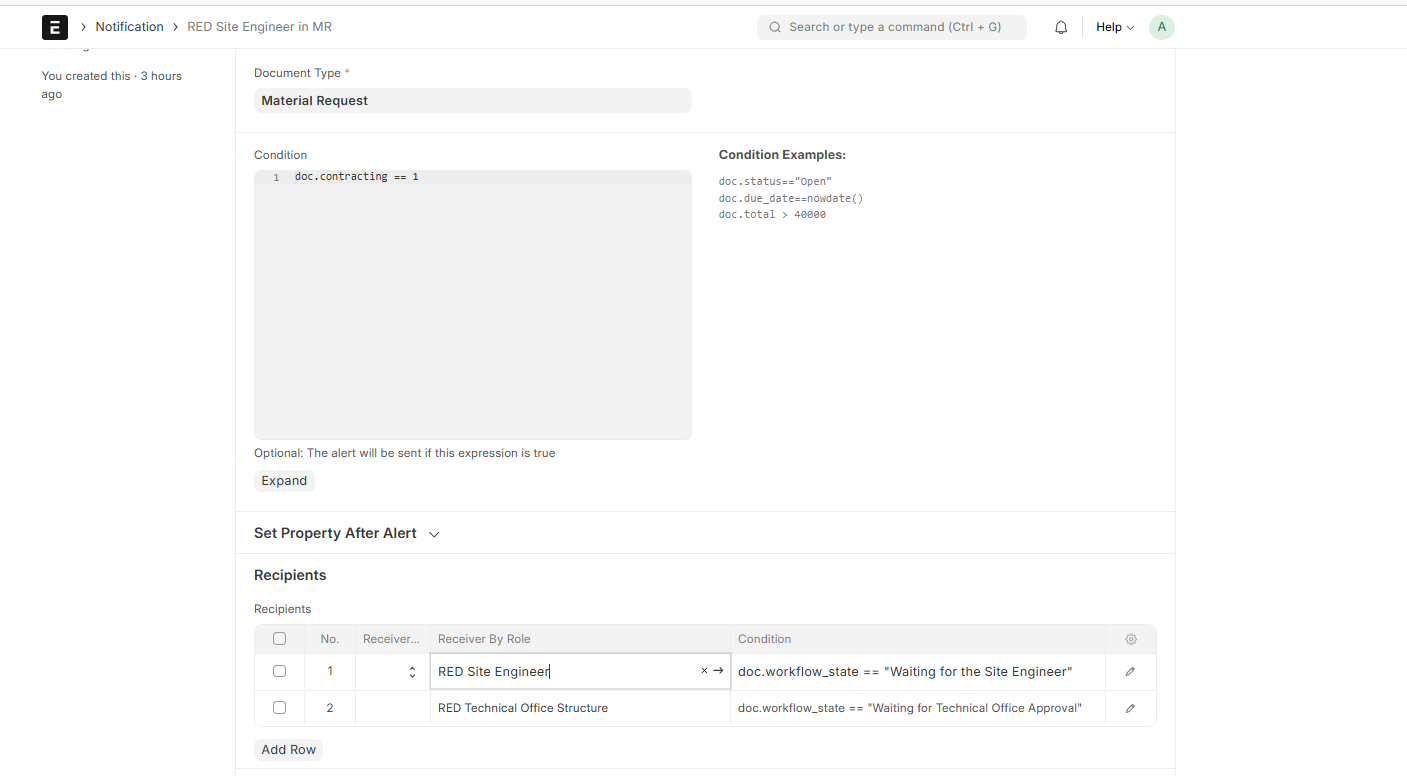The height and width of the screenshot is (776, 1407).
Task: Focus the search or command bar
Action: coord(892,27)
